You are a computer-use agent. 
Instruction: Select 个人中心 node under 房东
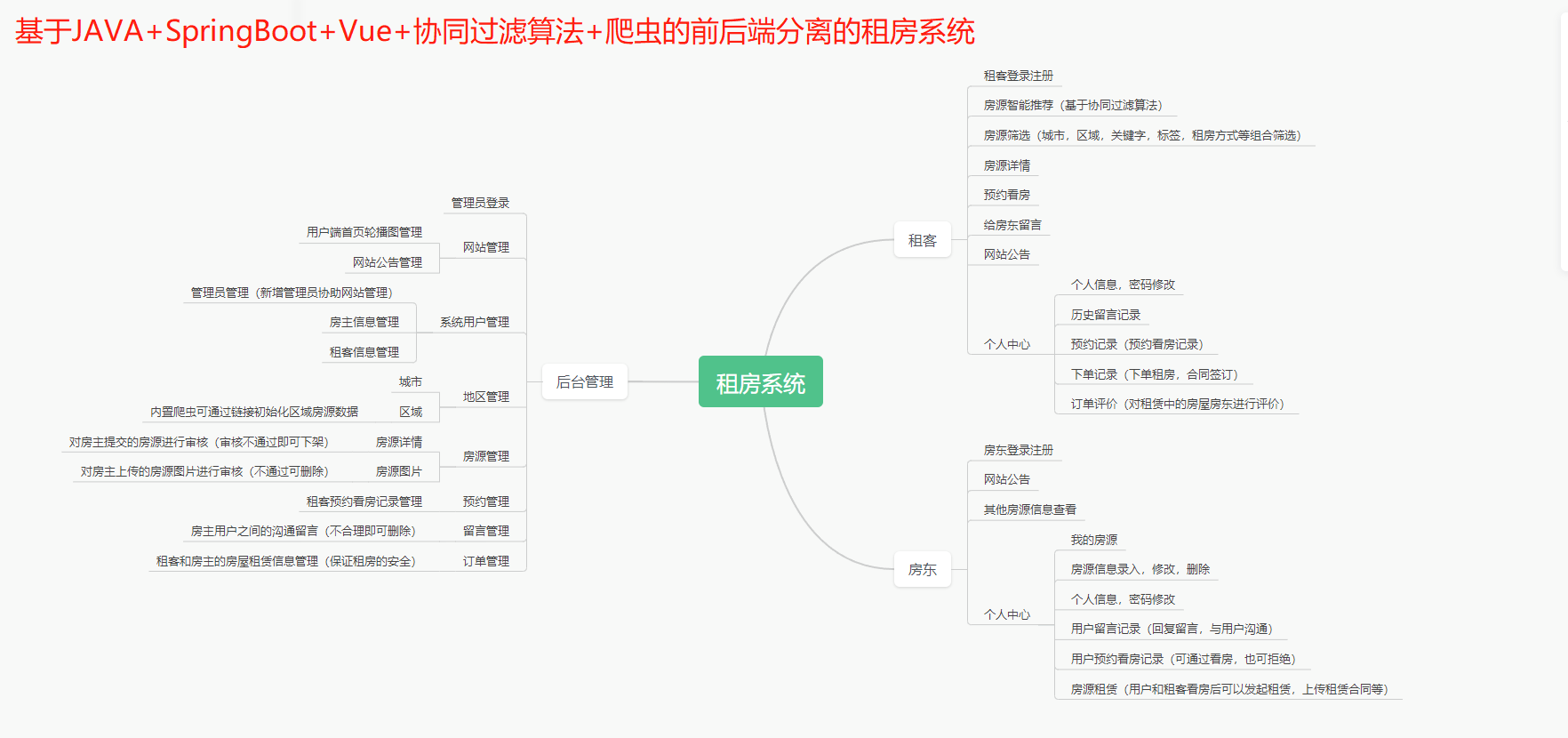coord(1007,615)
